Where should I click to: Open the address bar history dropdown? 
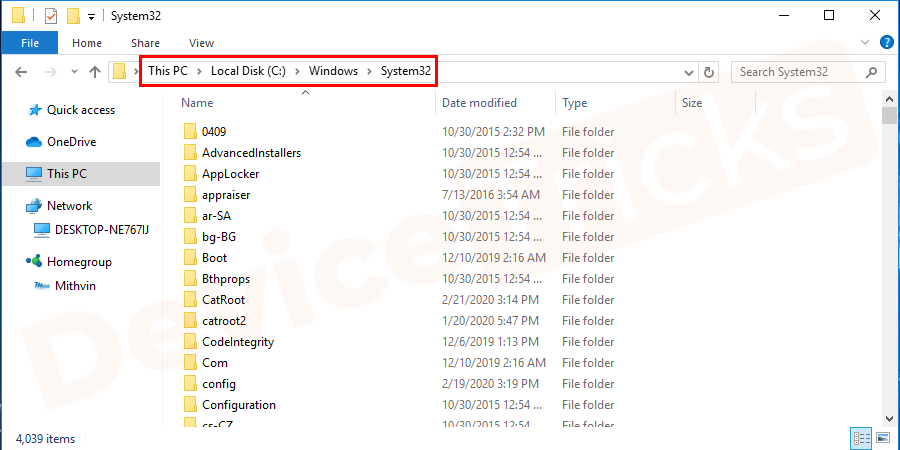pos(688,72)
